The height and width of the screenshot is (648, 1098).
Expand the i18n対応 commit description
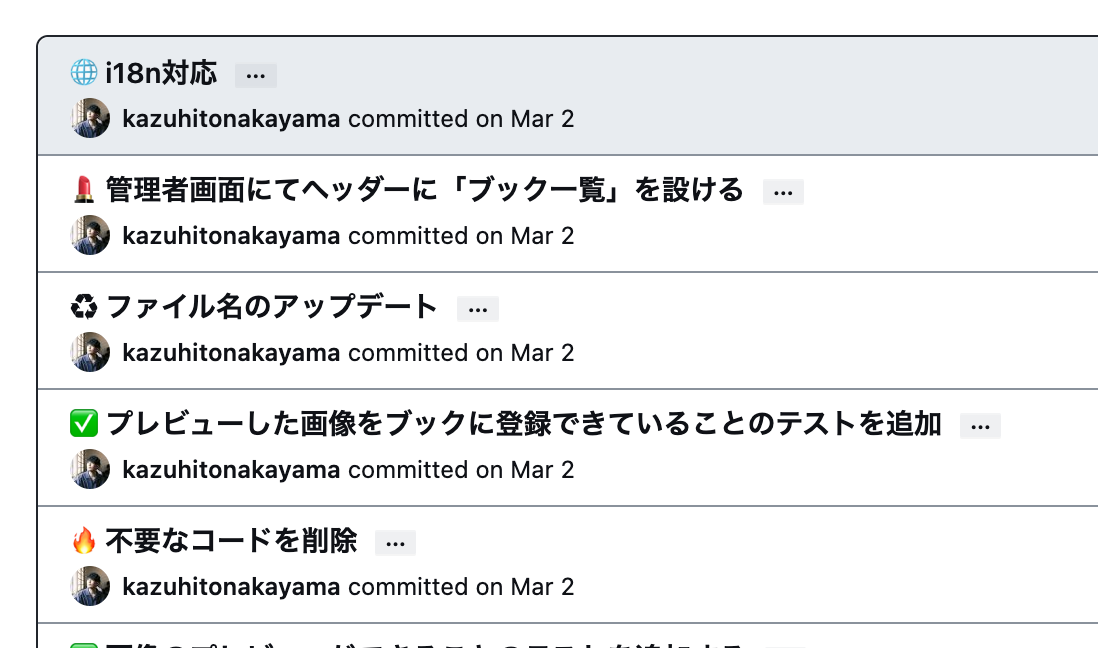click(256, 74)
